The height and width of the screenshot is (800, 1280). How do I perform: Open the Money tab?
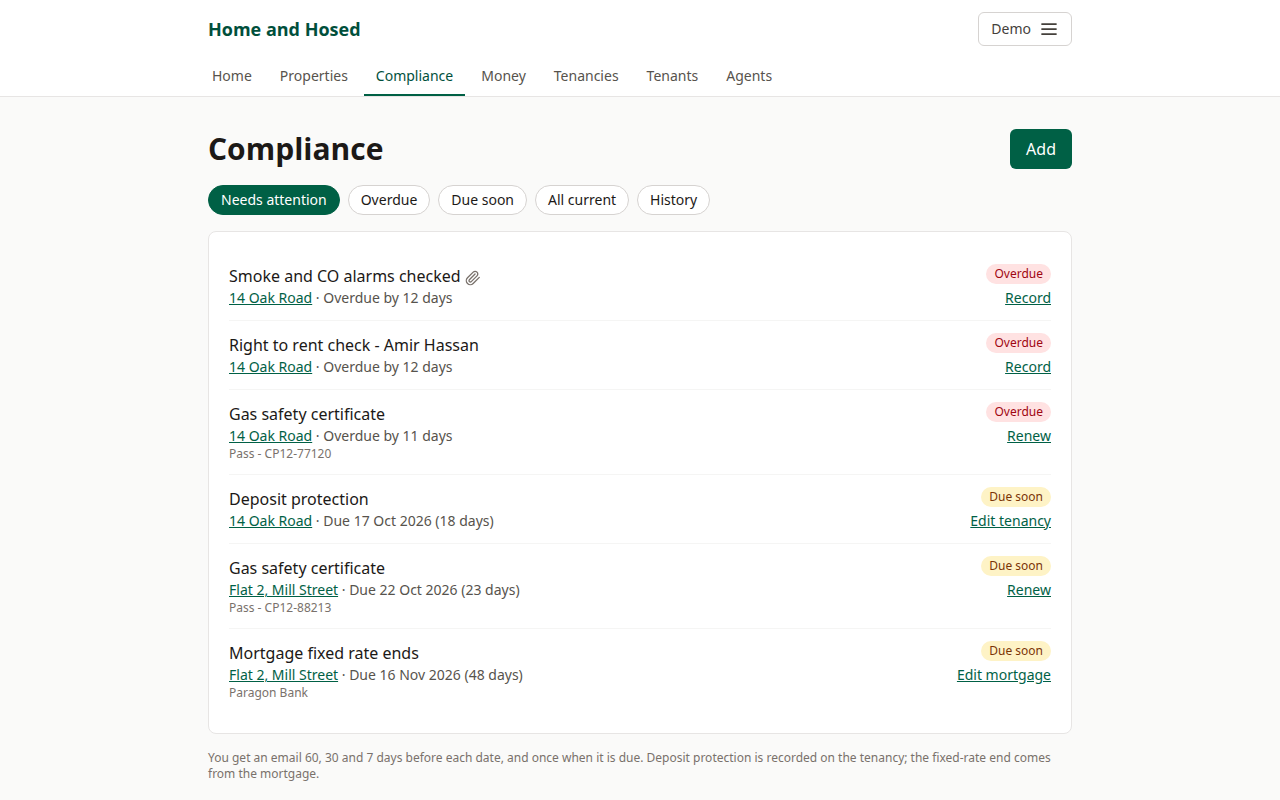(x=503, y=76)
